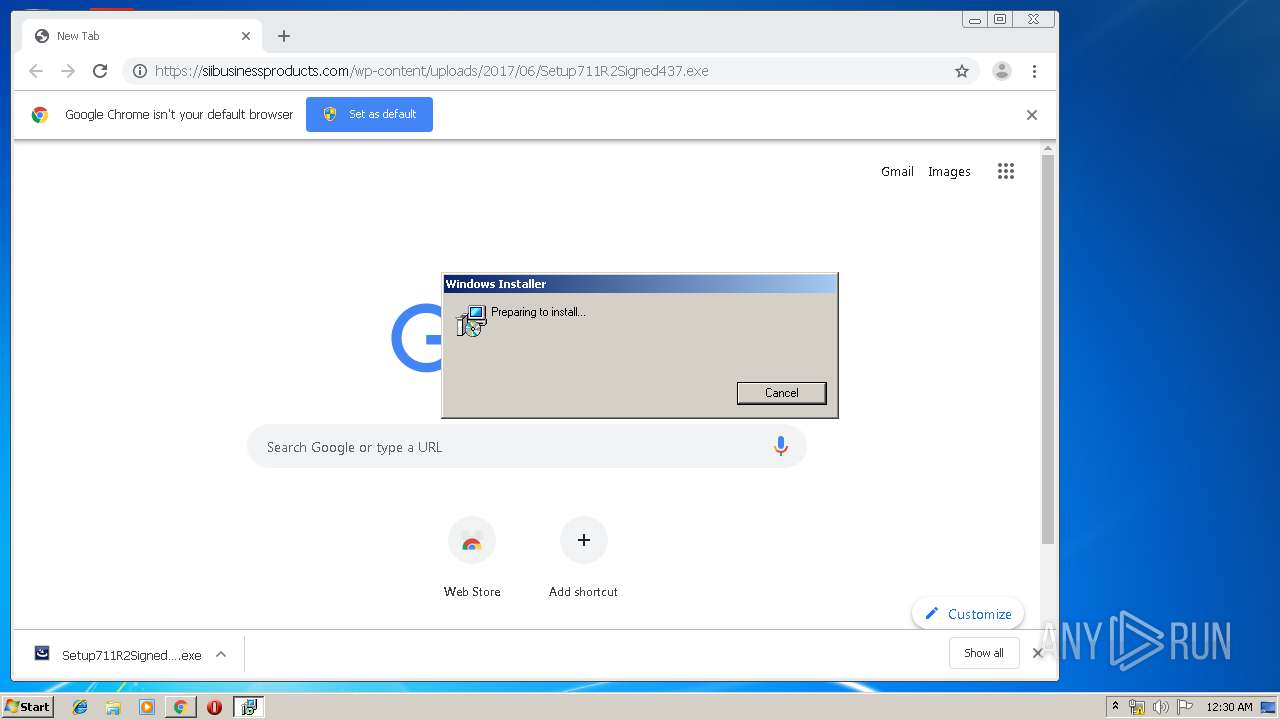View site information icon in address bar

click(140, 71)
